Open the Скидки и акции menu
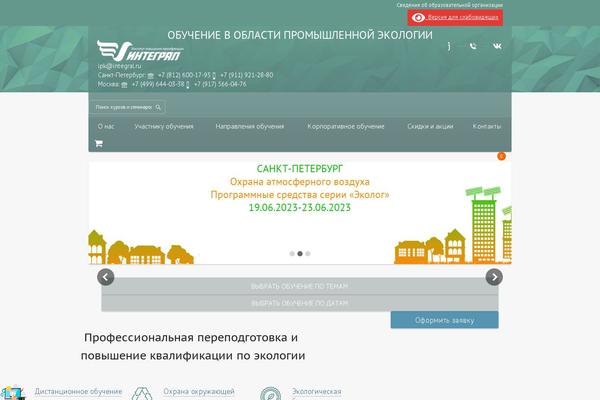 (x=430, y=126)
